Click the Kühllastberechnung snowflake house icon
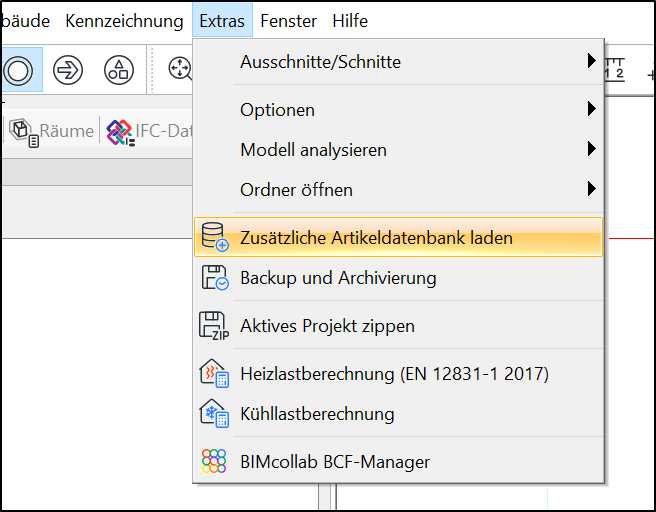Image resolution: width=656 pixels, height=512 pixels. (214, 413)
